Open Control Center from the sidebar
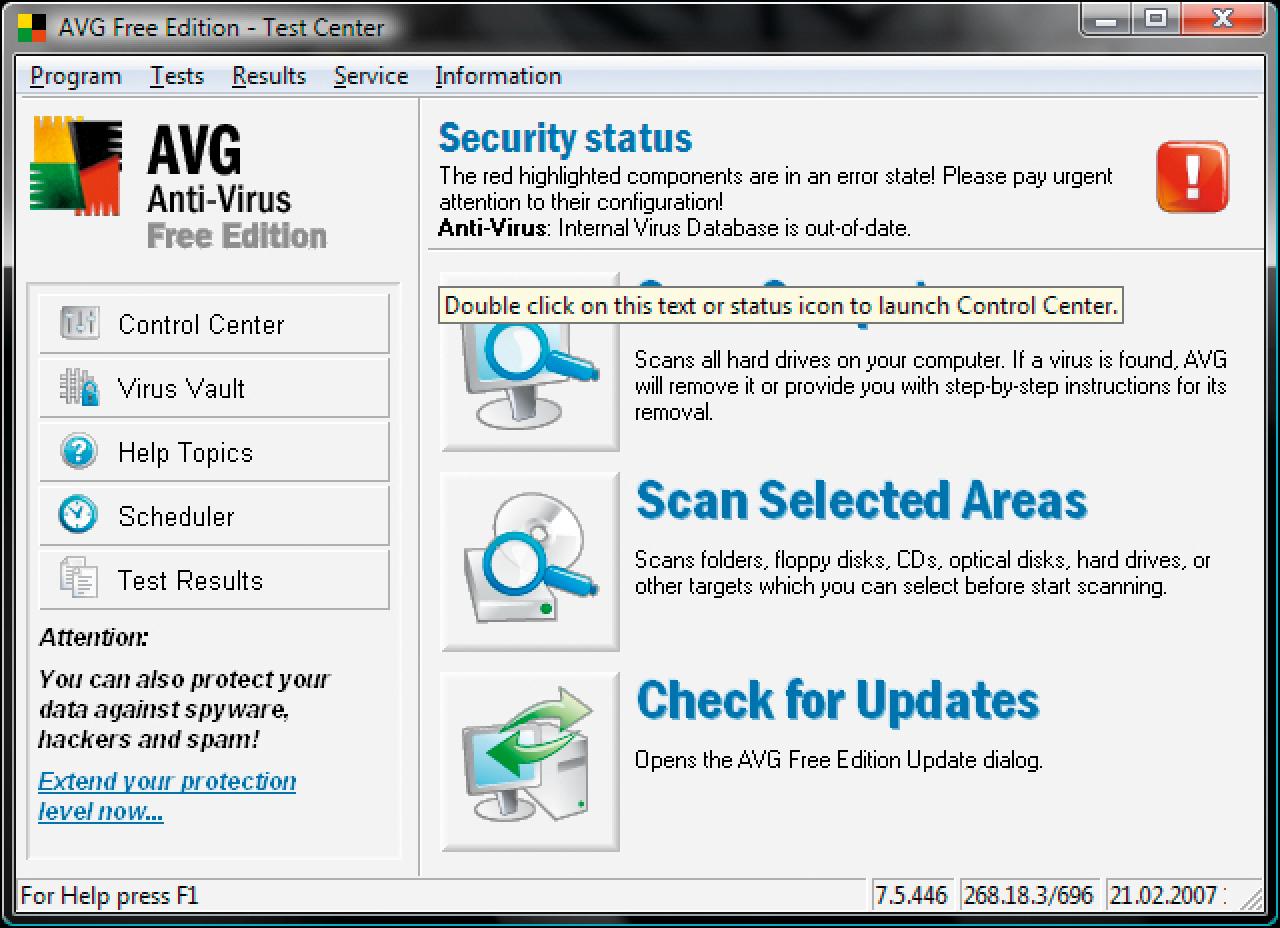Image resolution: width=1280 pixels, height=928 pixels. 214,323
